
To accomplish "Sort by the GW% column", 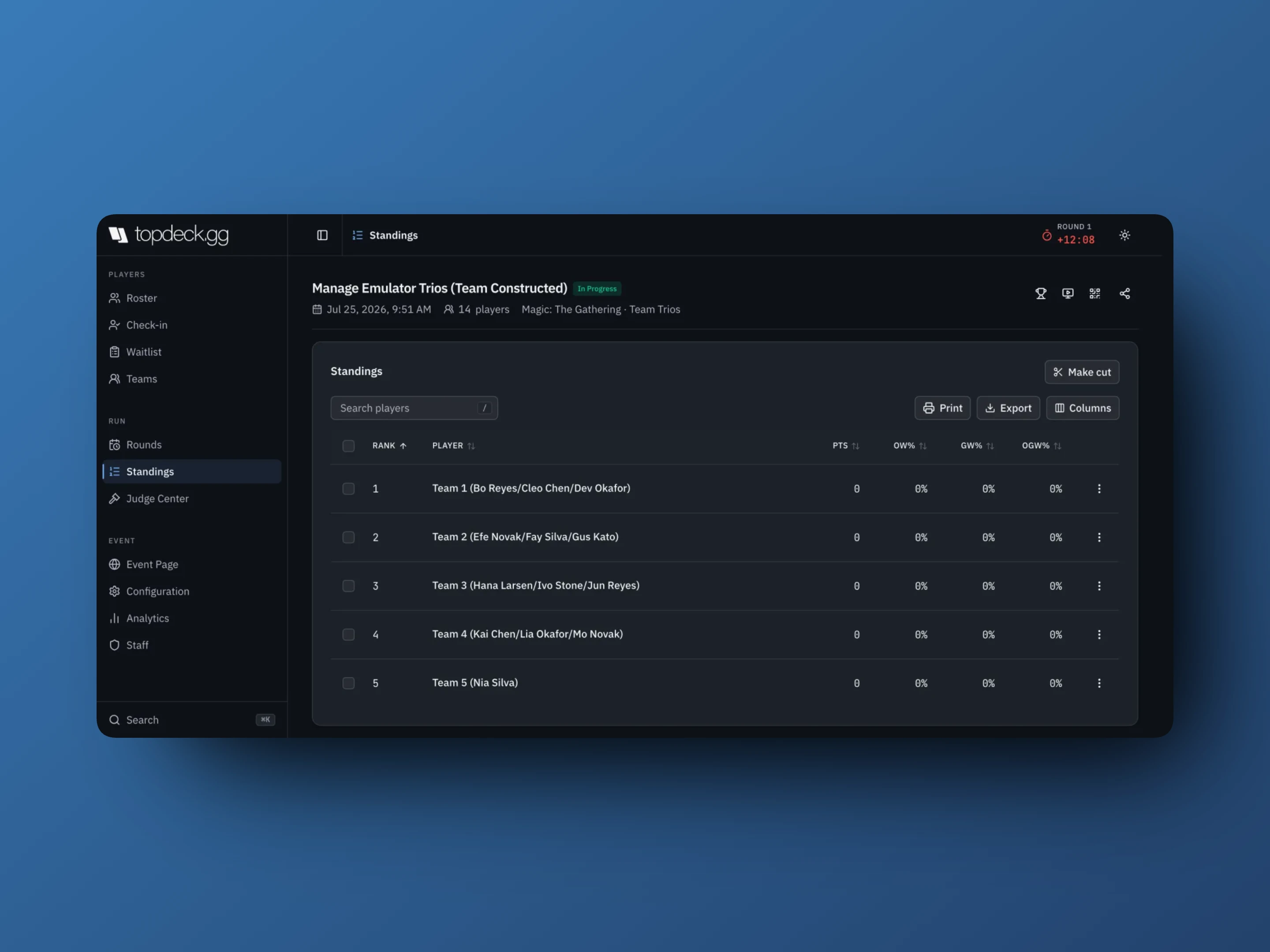I will [977, 446].
